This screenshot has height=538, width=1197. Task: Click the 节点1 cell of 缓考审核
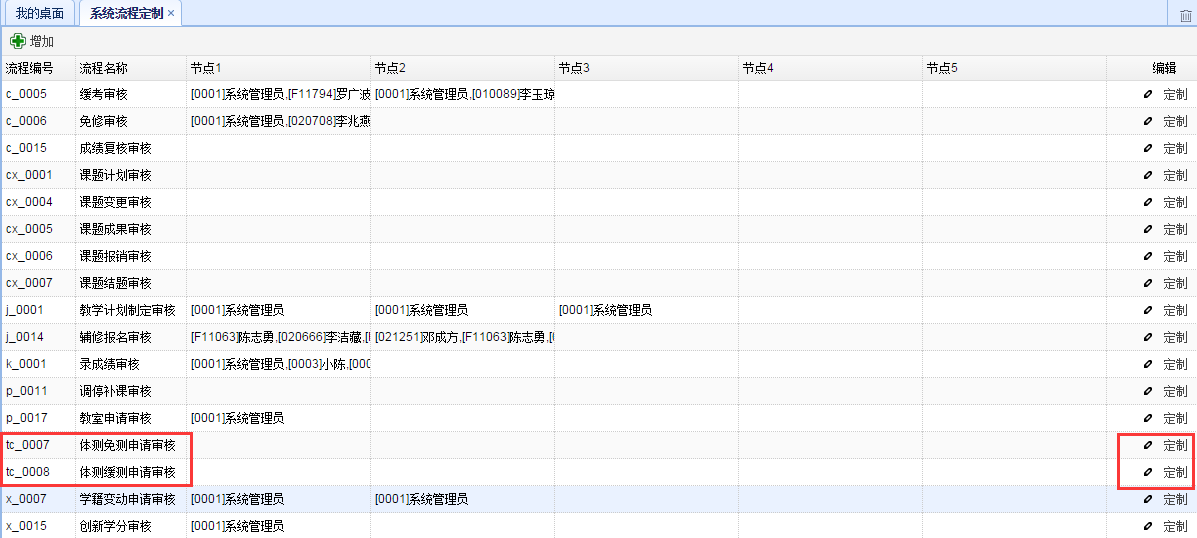(278, 95)
